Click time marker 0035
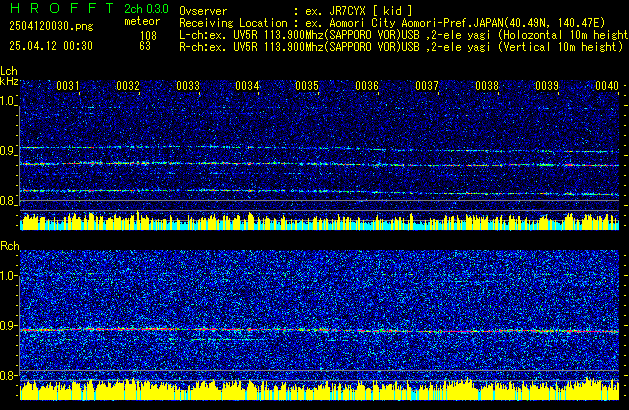Image resolution: width=629 pixels, height=410 pixels. [x=307, y=86]
